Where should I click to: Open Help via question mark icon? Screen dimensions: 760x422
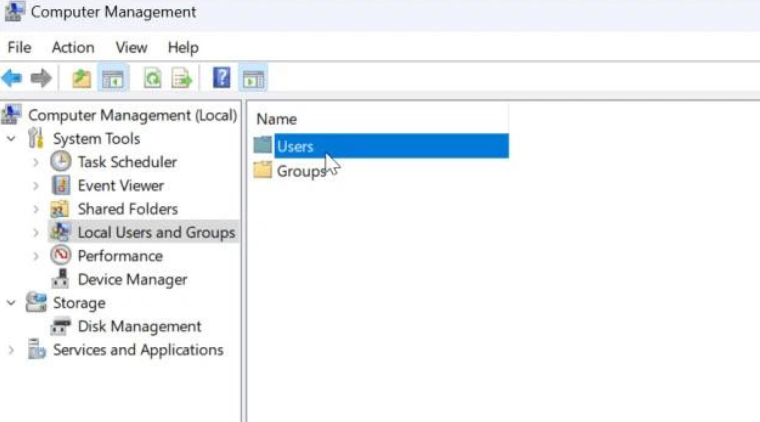pyautogui.click(x=222, y=78)
